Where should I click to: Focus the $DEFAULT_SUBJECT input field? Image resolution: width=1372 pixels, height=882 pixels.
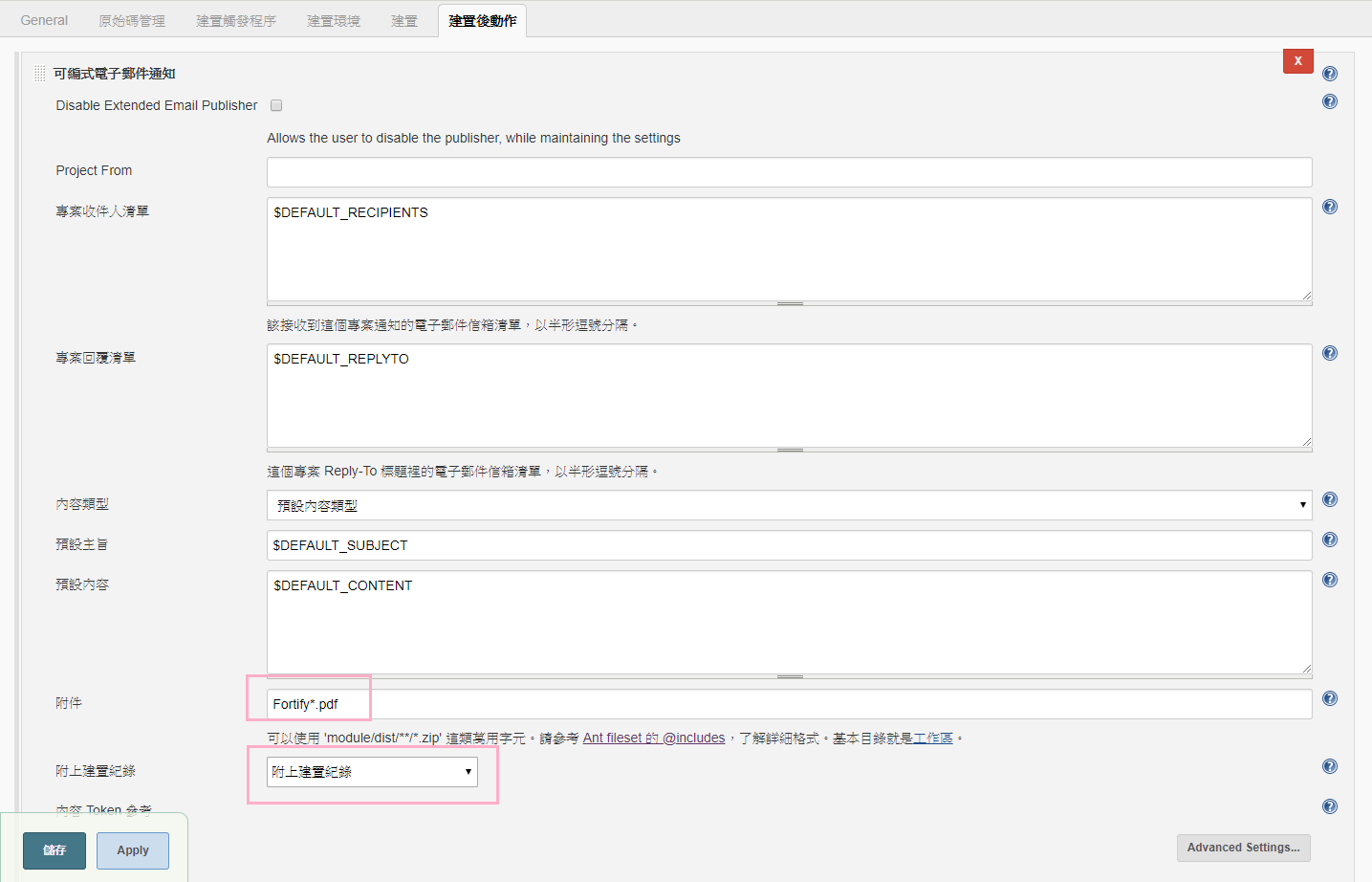(x=789, y=545)
